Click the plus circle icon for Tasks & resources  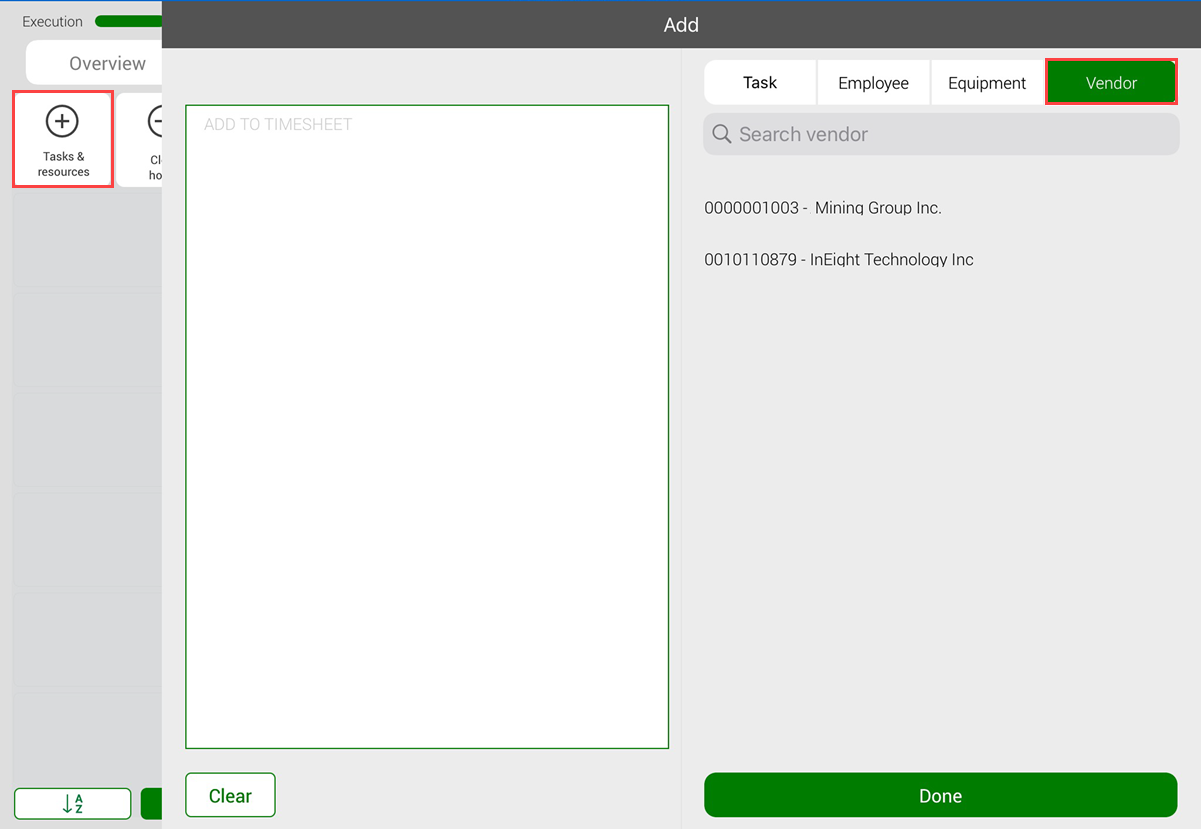(x=62, y=122)
